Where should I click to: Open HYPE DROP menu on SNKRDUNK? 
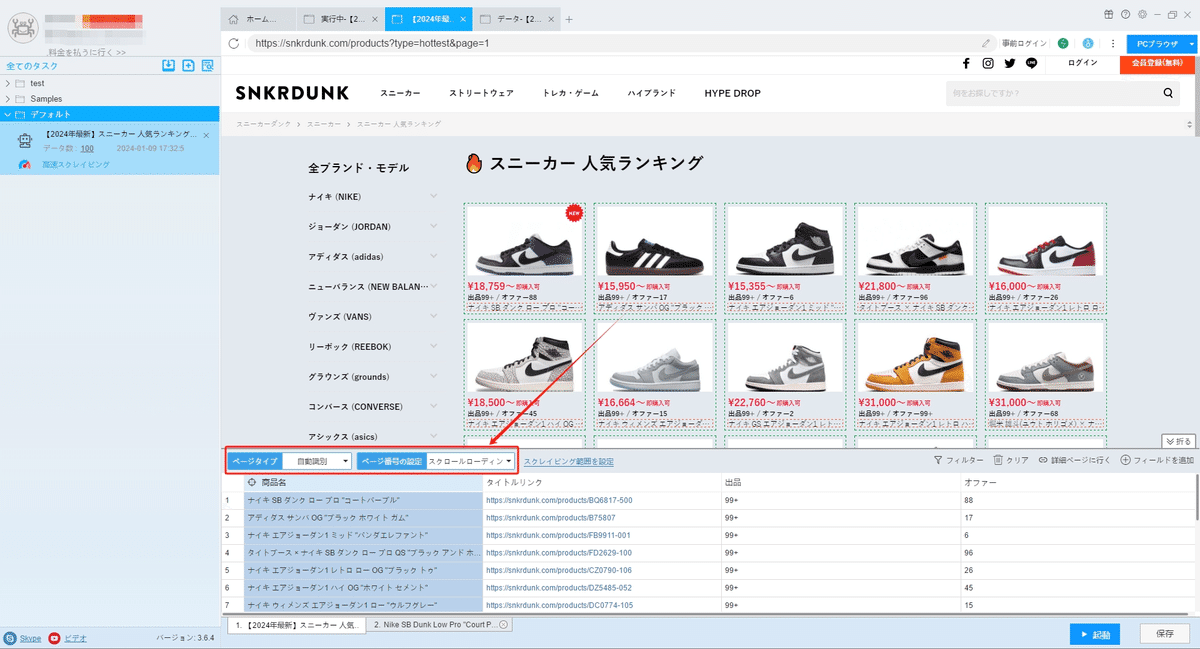click(732, 93)
